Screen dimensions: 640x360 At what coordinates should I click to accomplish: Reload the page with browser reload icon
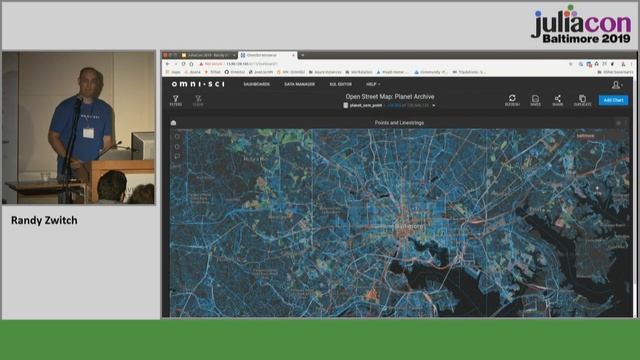click(183, 64)
